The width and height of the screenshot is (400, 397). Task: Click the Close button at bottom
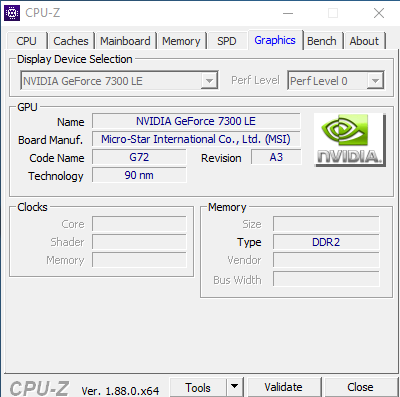360,387
